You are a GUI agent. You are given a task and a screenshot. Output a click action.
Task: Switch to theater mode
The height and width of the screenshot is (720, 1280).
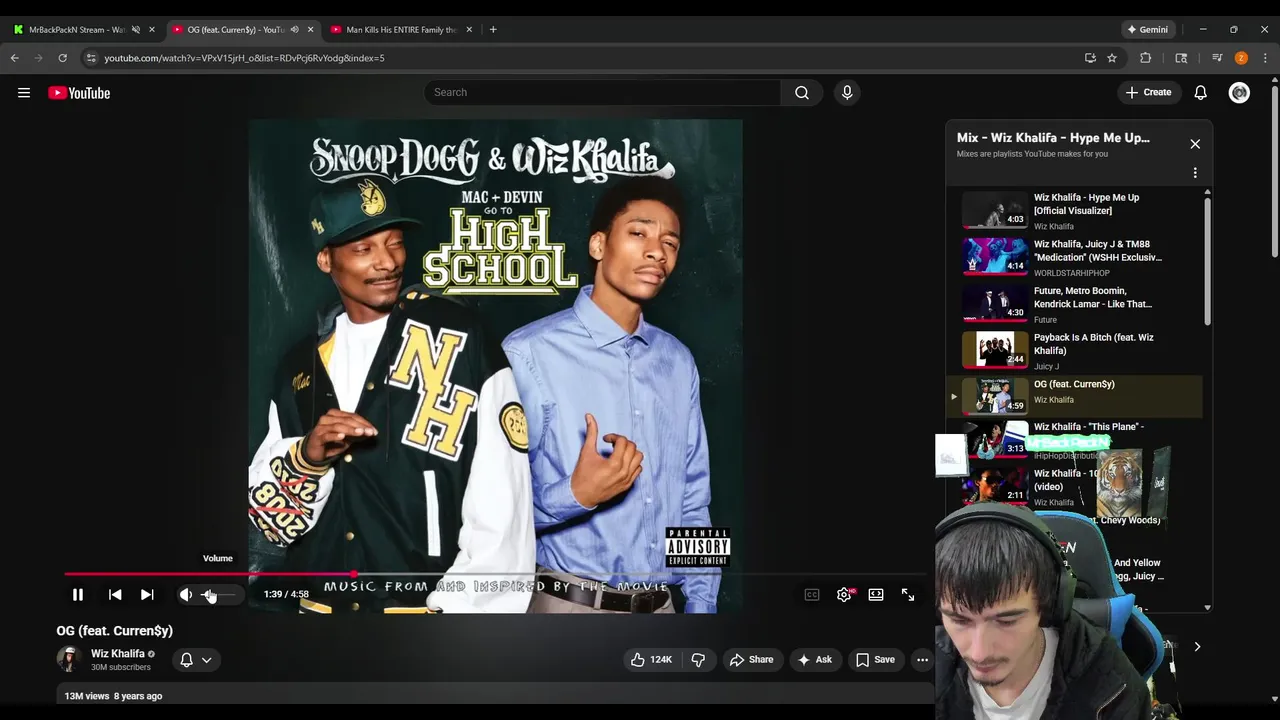coord(876,594)
